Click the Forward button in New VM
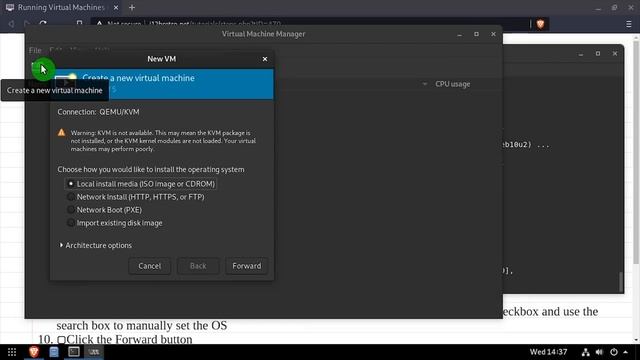The image size is (640, 360). click(x=247, y=266)
